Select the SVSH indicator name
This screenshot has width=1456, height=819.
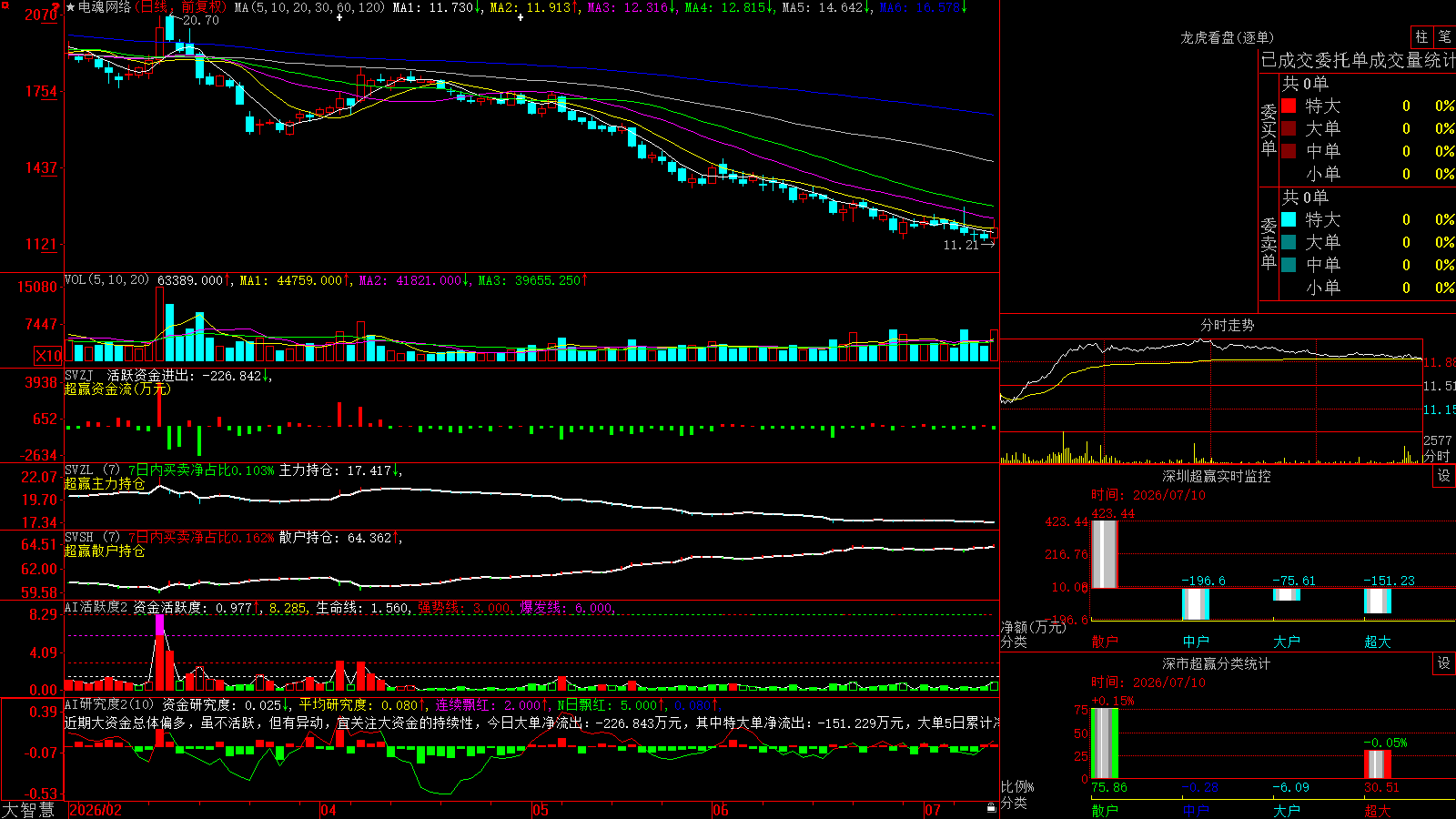[x=79, y=537]
